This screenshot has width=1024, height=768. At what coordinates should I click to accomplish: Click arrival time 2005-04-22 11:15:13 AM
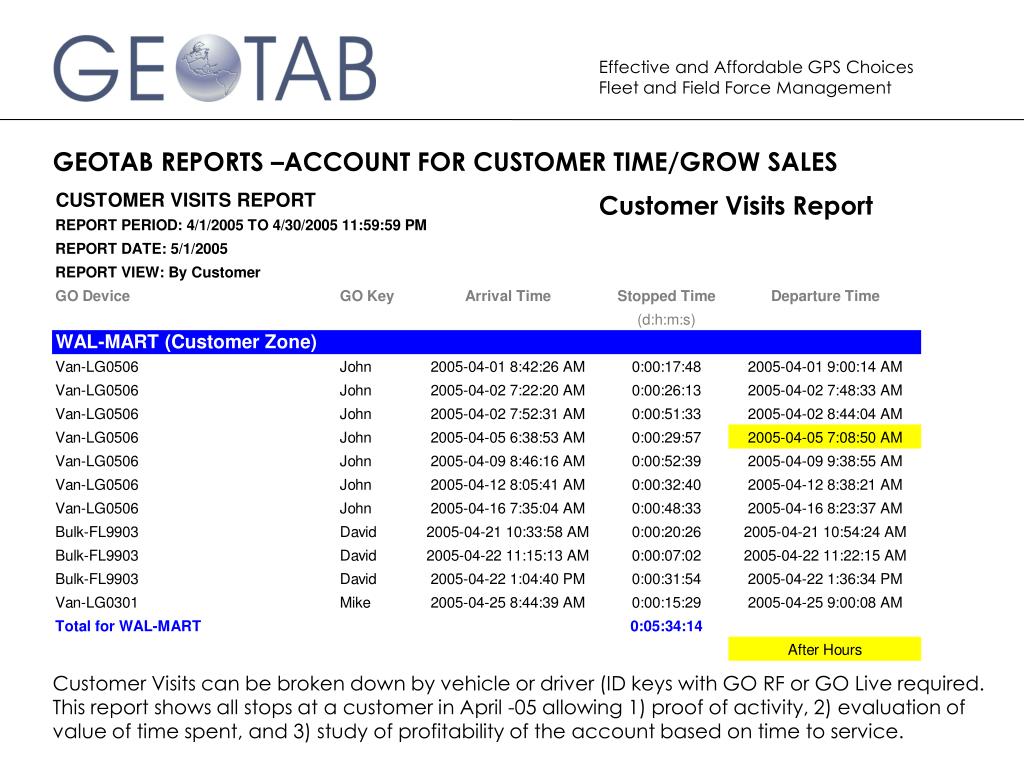[507, 555]
